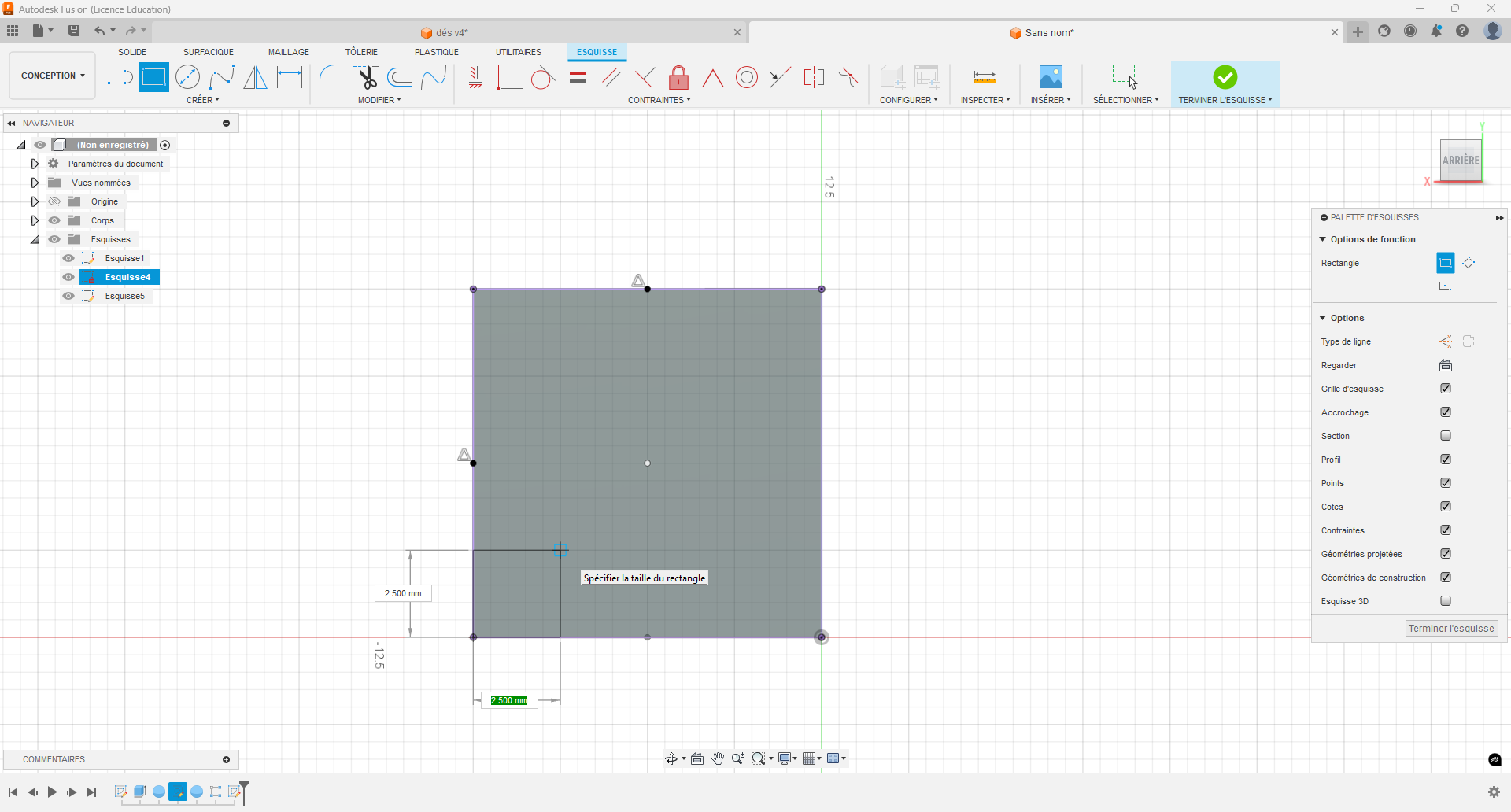This screenshot has width=1511, height=812.
Task: Apply the Tangent constraint
Action: pyautogui.click(x=542, y=77)
